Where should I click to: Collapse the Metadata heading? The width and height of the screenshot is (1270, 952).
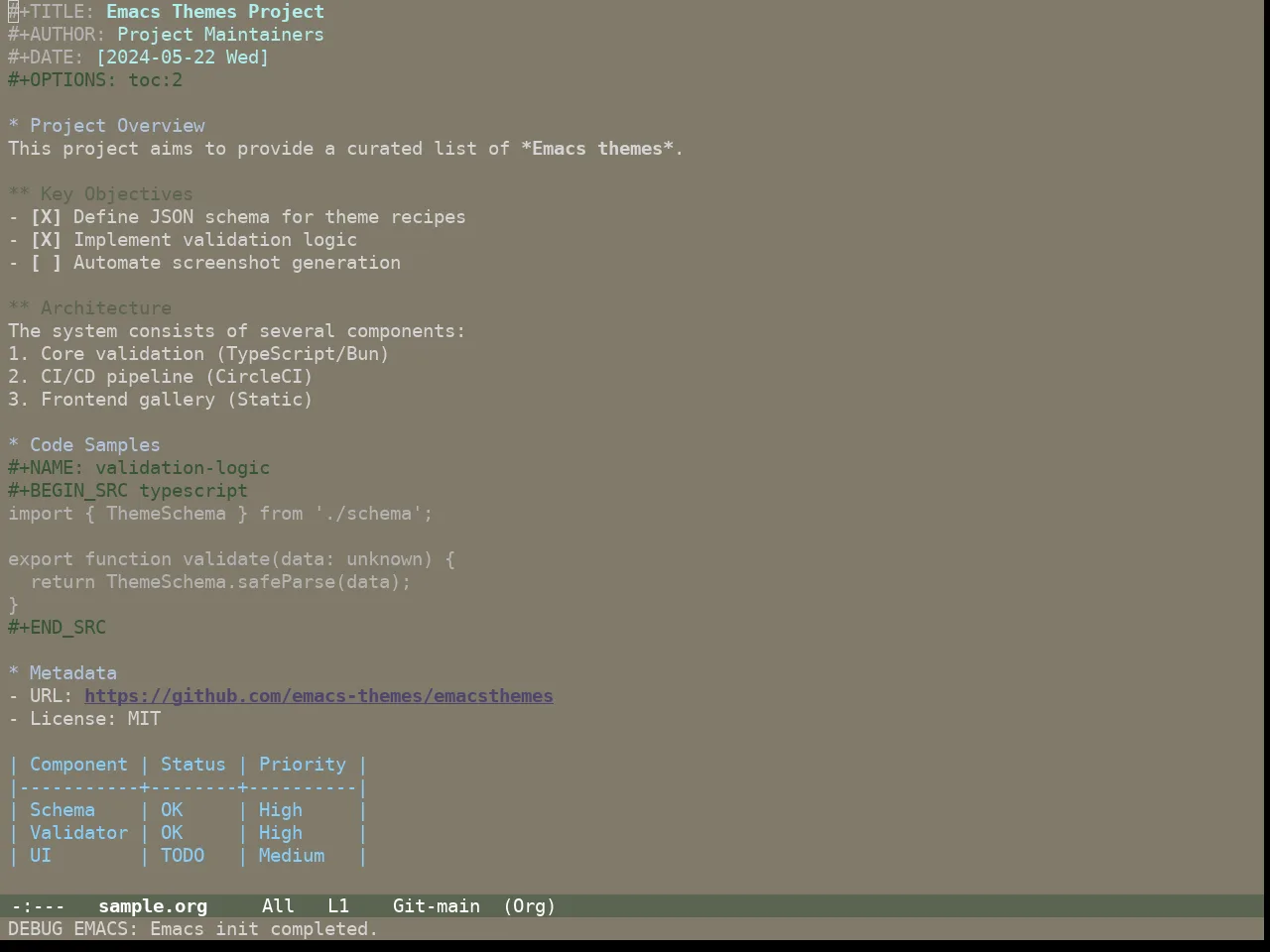point(63,673)
